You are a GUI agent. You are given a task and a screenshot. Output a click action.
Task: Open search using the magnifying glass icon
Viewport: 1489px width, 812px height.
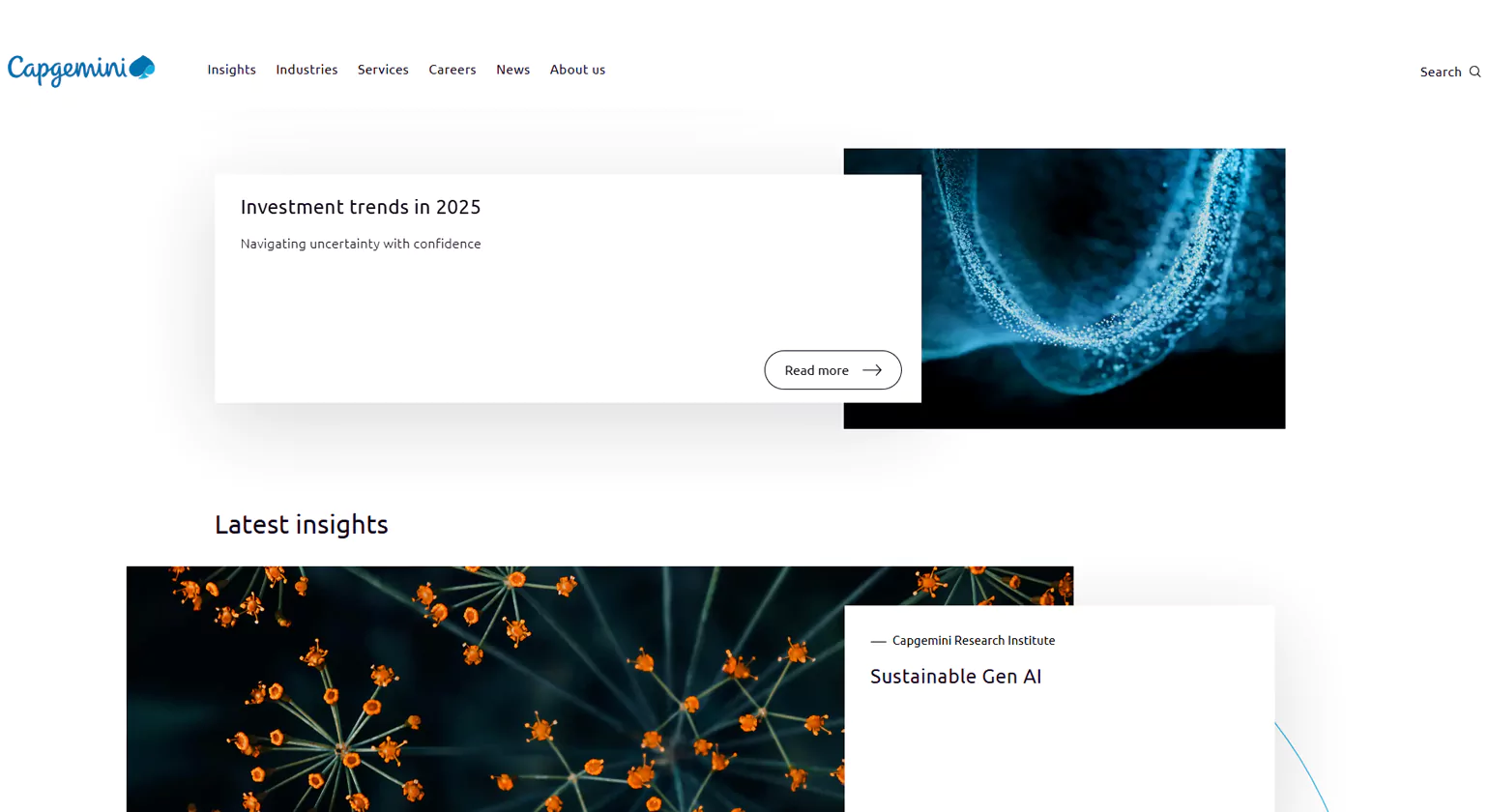[x=1475, y=71]
